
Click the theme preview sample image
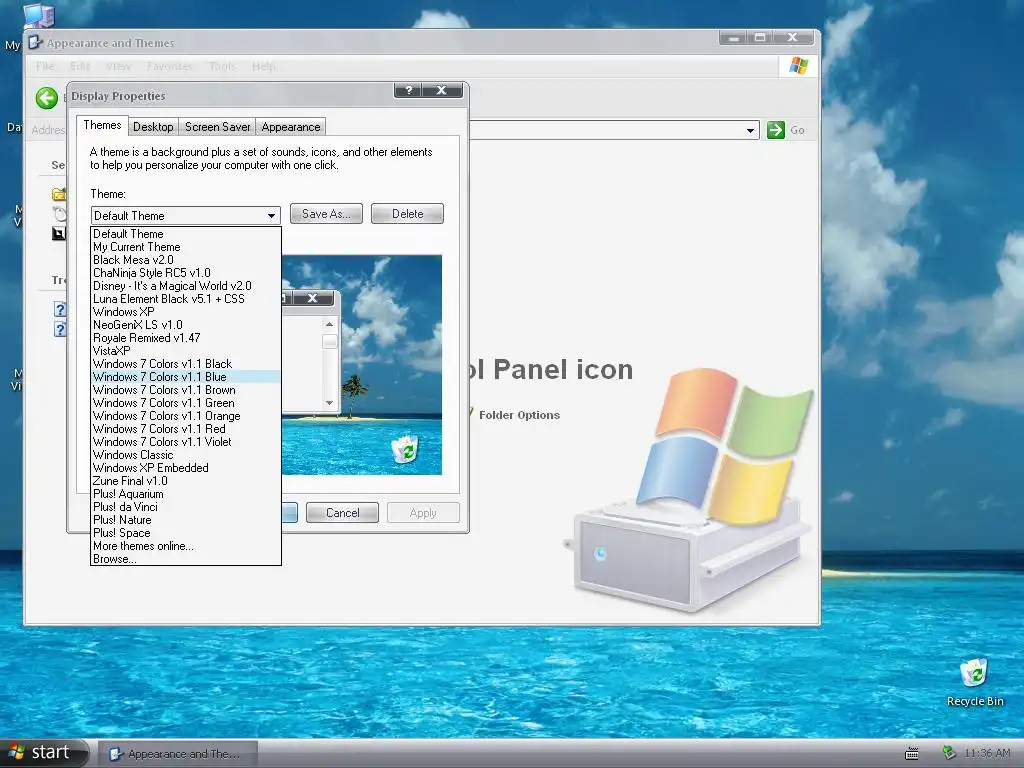pyautogui.click(x=362, y=365)
